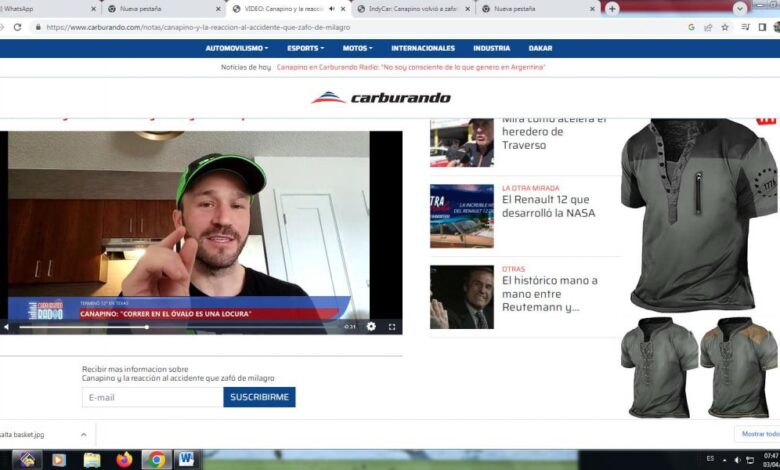Viewport: 780px width, 470px height.
Task: Click the SUSCRIBIRME button
Action: tap(259, 397)
